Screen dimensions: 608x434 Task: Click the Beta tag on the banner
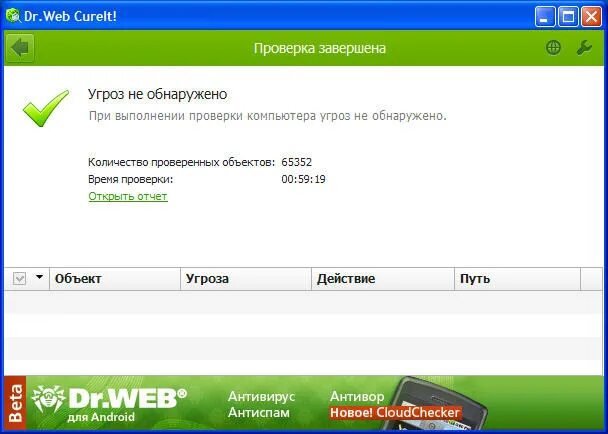[x=15, y=403]
